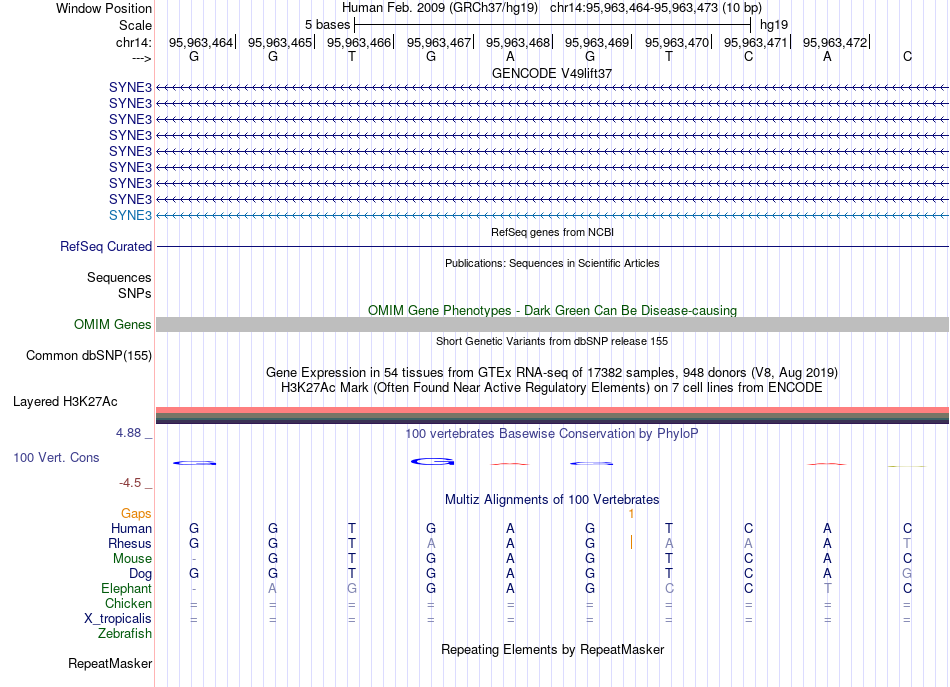
Task: Click the Window Position track label
Action: coord(104,8)
